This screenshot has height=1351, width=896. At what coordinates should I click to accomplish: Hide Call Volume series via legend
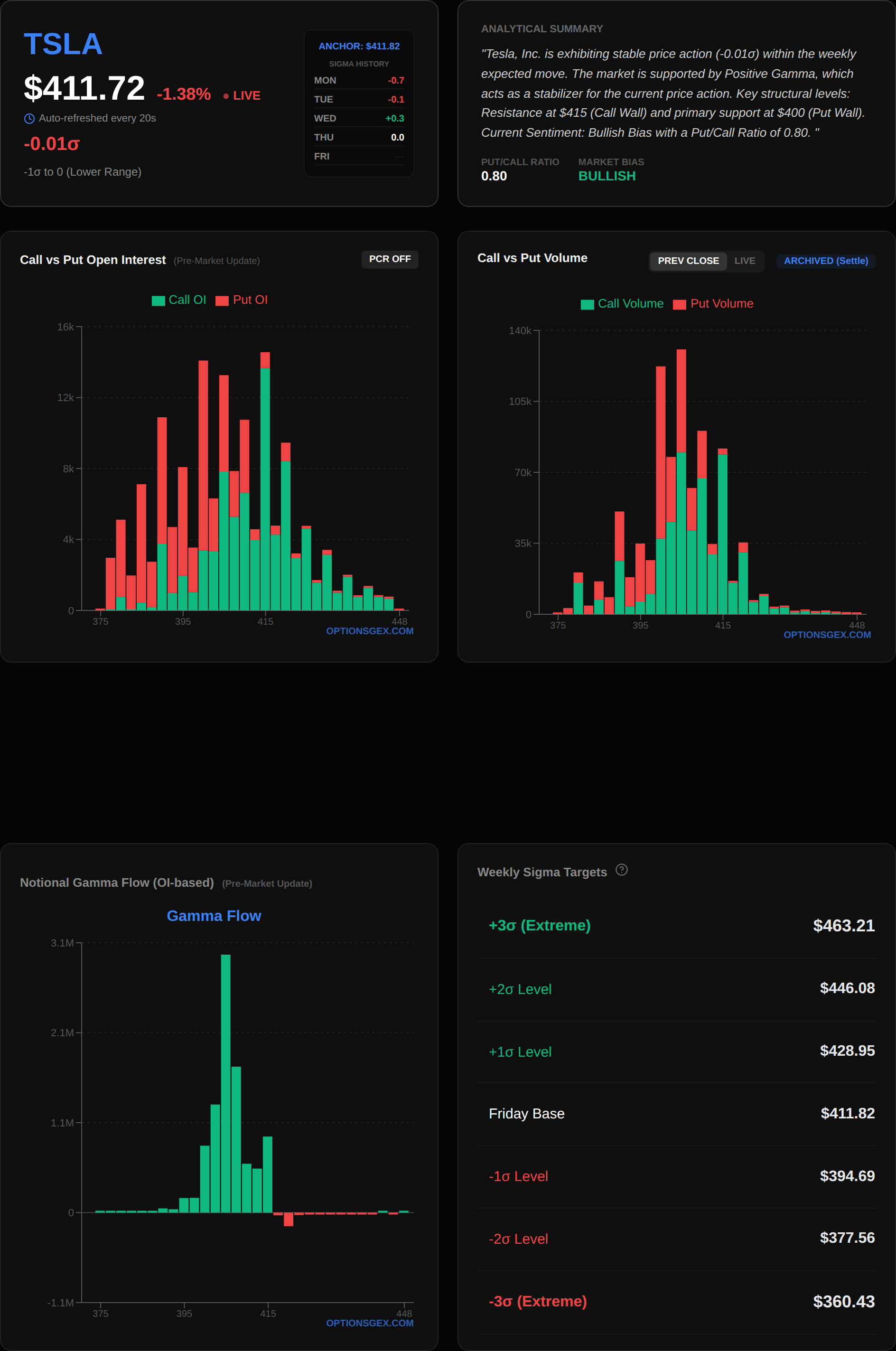coord(587,305)
